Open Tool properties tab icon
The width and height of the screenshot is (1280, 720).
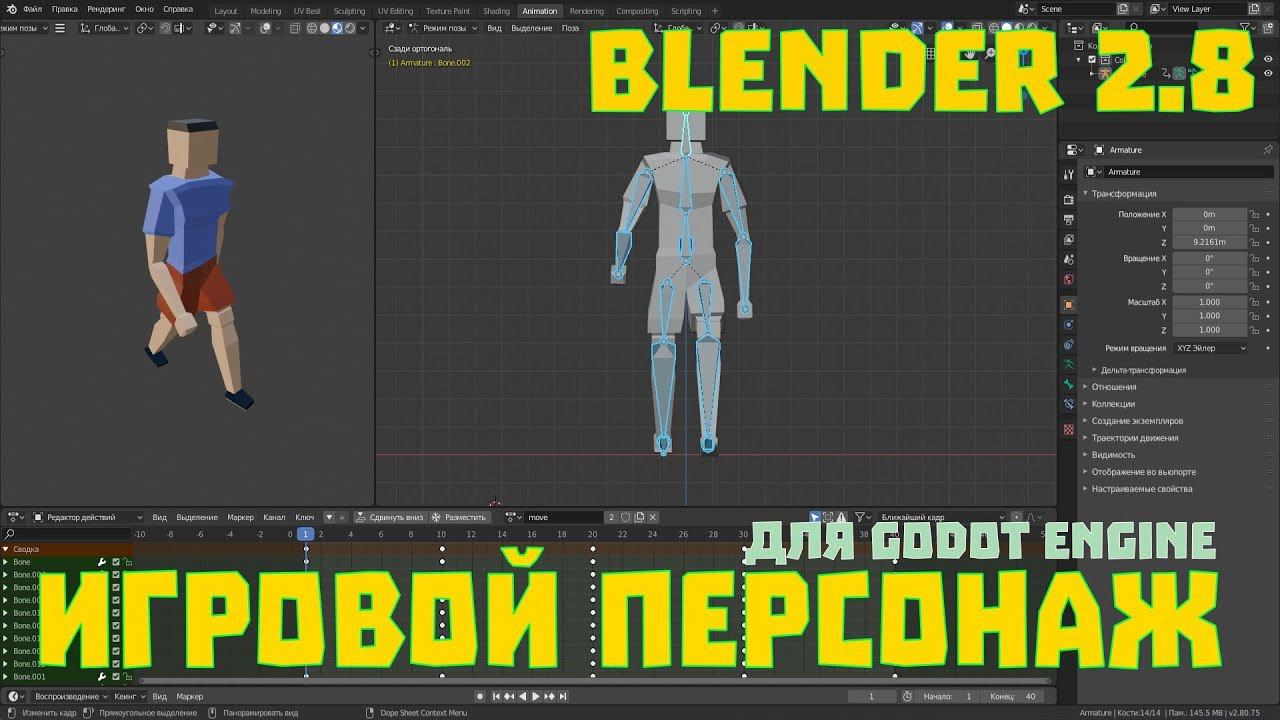click(x=1069, y=174)
